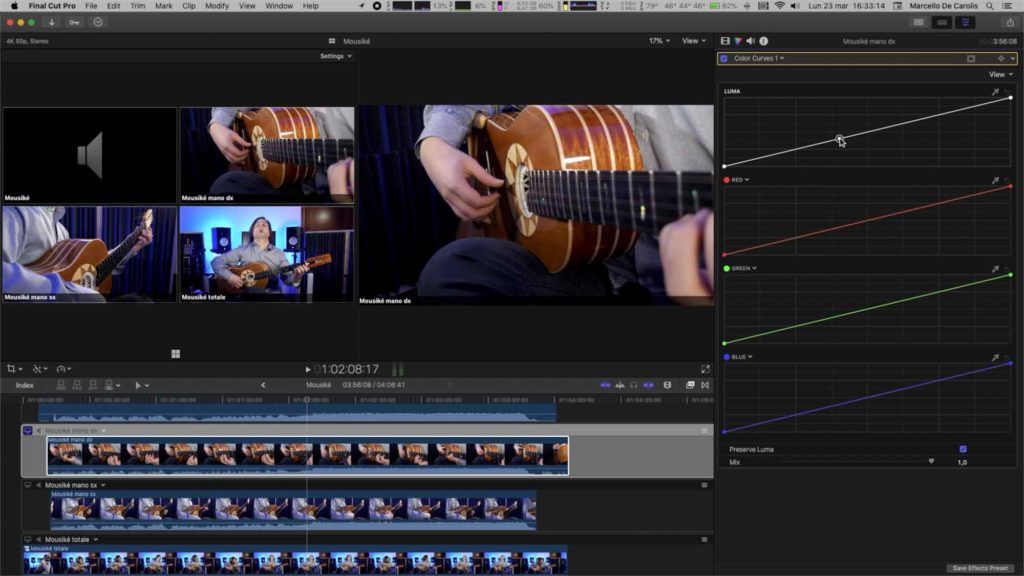Image resolution: width=1024 pixels, height=576 pixels.
Task: Open the info inspector icon
Action: (x=763, y=41)
